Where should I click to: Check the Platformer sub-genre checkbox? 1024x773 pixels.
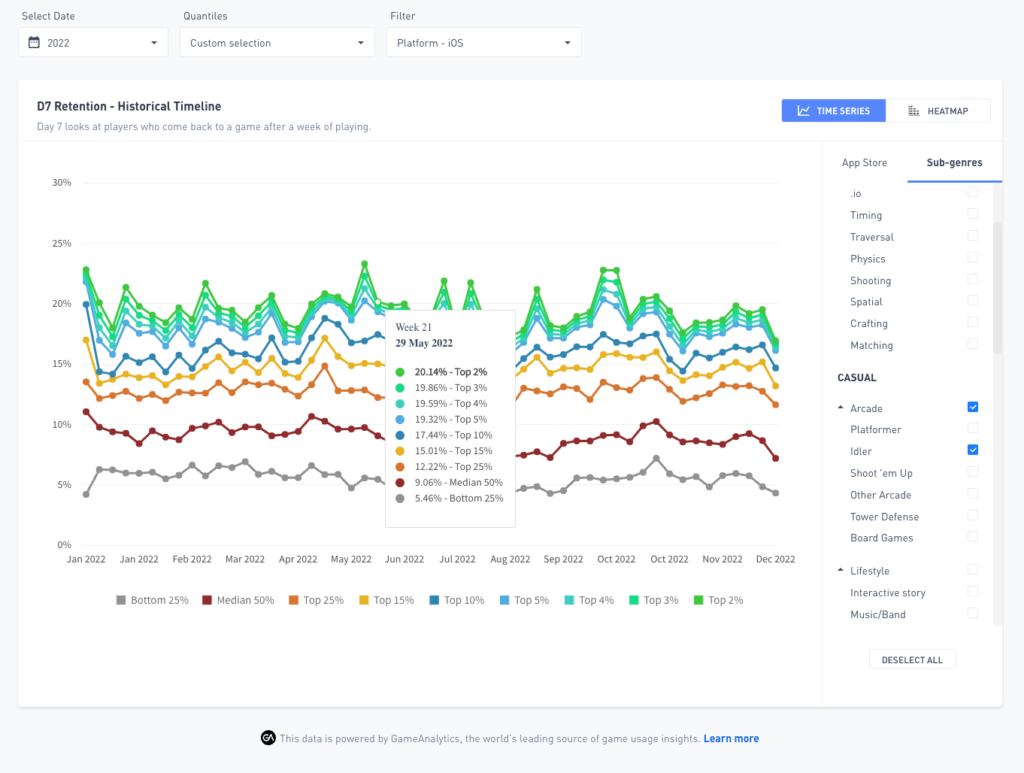pos(972,428)
